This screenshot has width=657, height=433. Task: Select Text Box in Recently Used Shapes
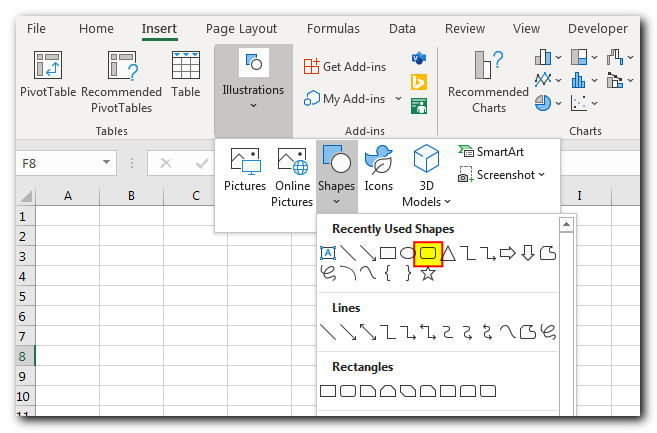click(328, 253)
